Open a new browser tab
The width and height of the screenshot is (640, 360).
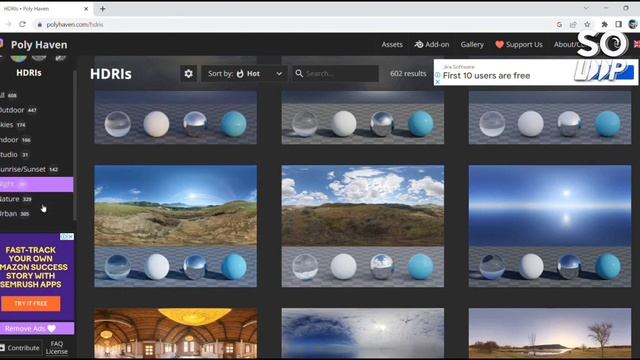pyautogui.click(x=102, y=9)
